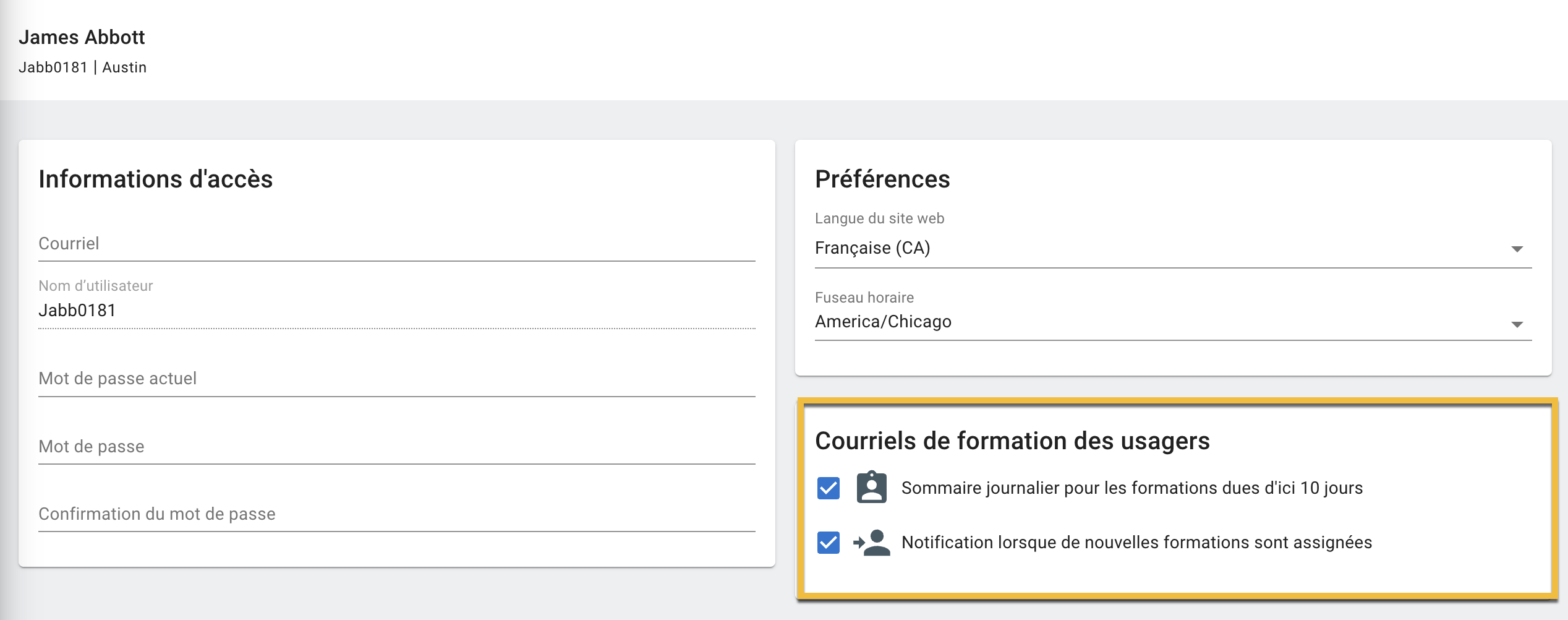Focus the Courriel input field

pos(396,244)
